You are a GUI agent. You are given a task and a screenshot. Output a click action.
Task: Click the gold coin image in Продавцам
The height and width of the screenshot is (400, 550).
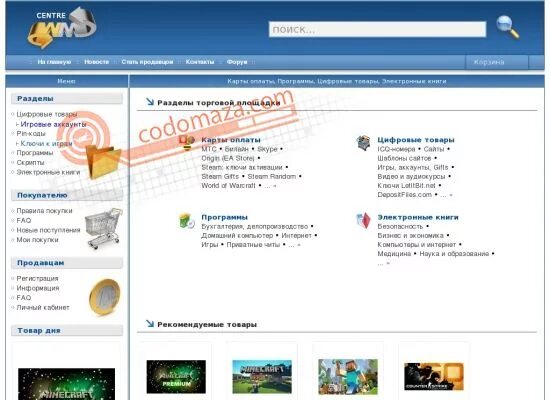[105, 297]
